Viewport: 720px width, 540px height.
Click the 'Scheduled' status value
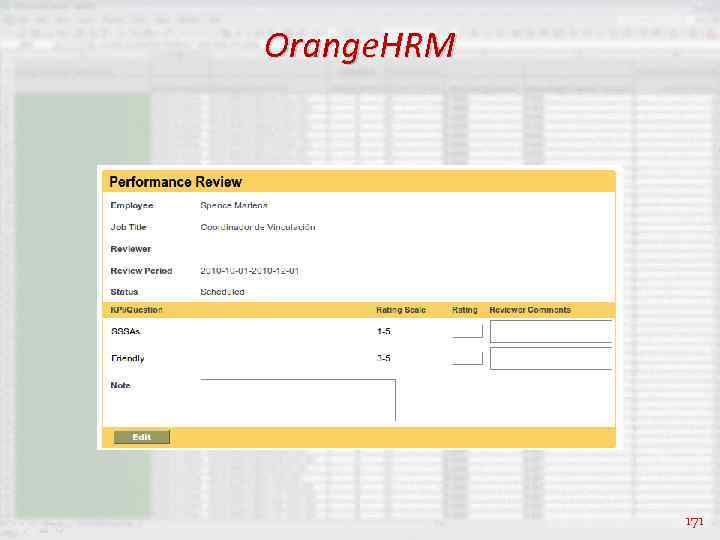pyautogui.click(x=222, y=292)
